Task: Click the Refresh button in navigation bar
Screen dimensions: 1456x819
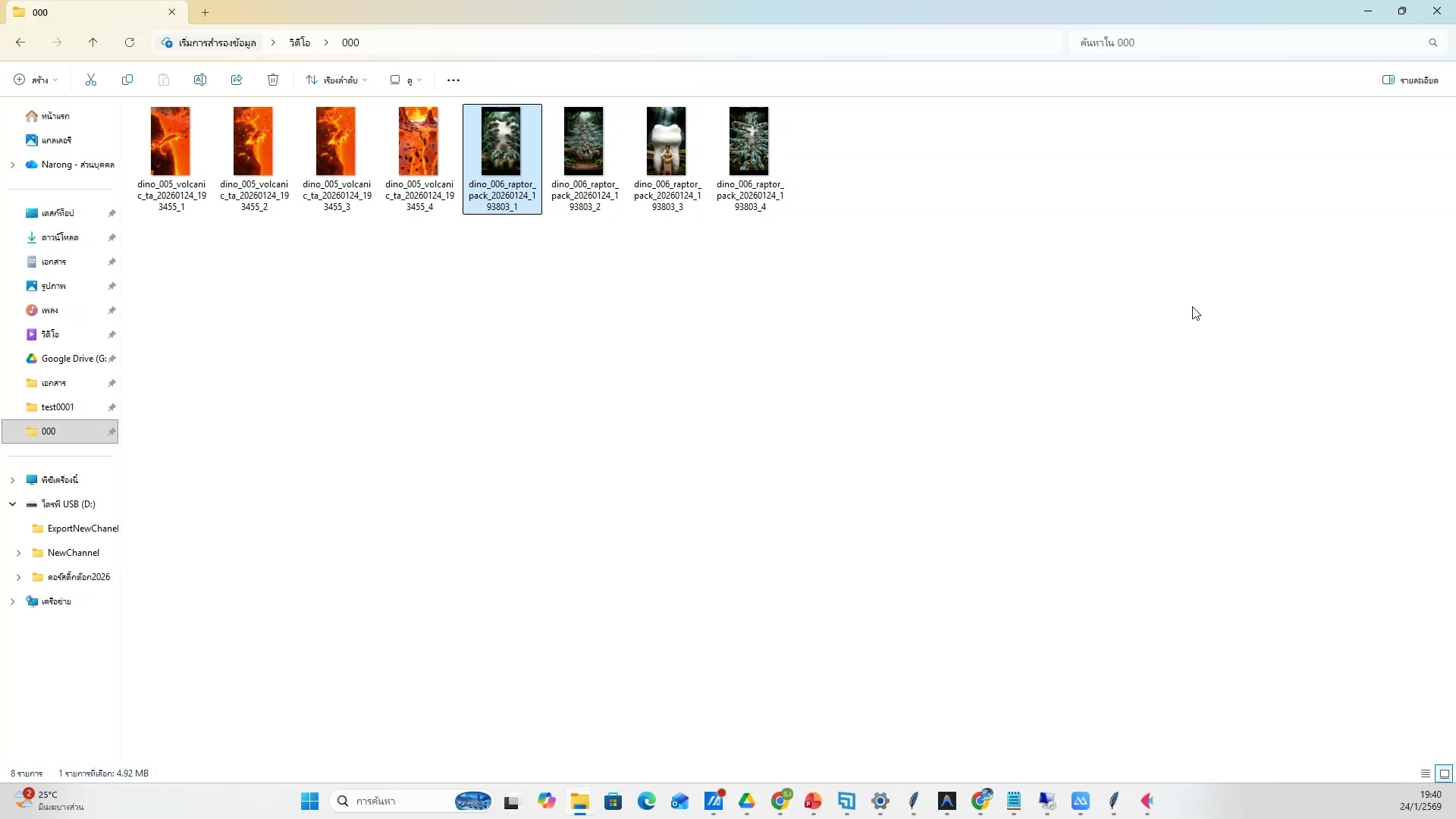Action: 130,42
